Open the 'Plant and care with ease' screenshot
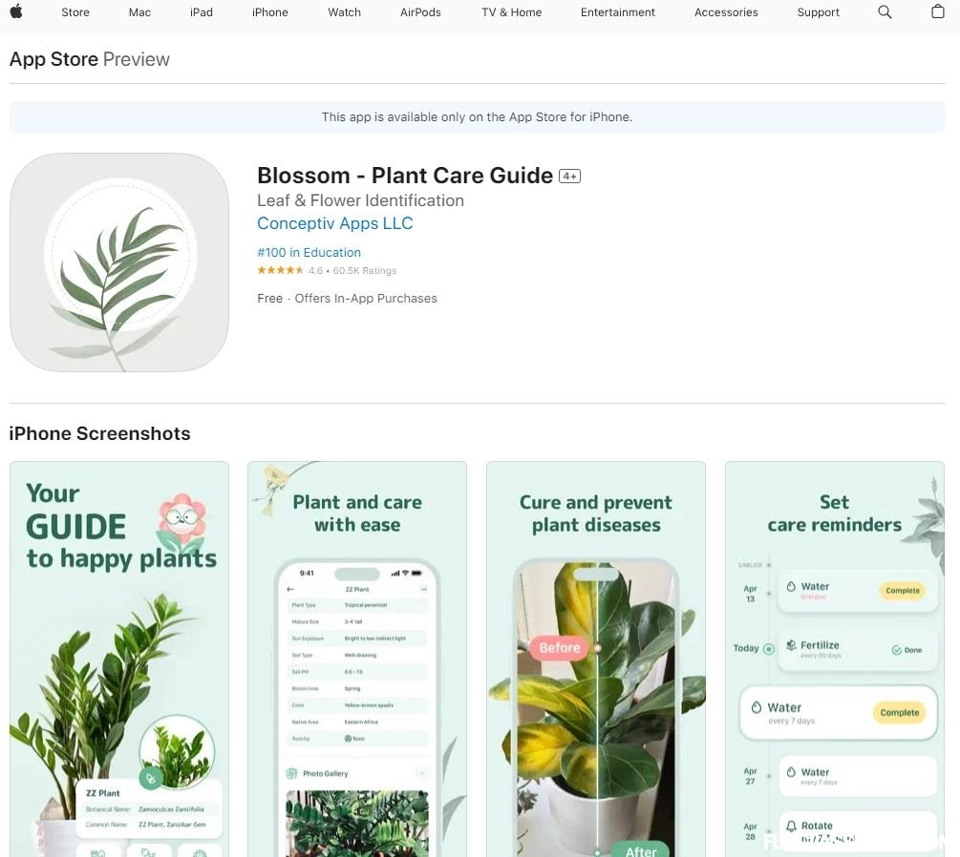The width and height of the screenshot is (960, 857). [x=358, y=659]
